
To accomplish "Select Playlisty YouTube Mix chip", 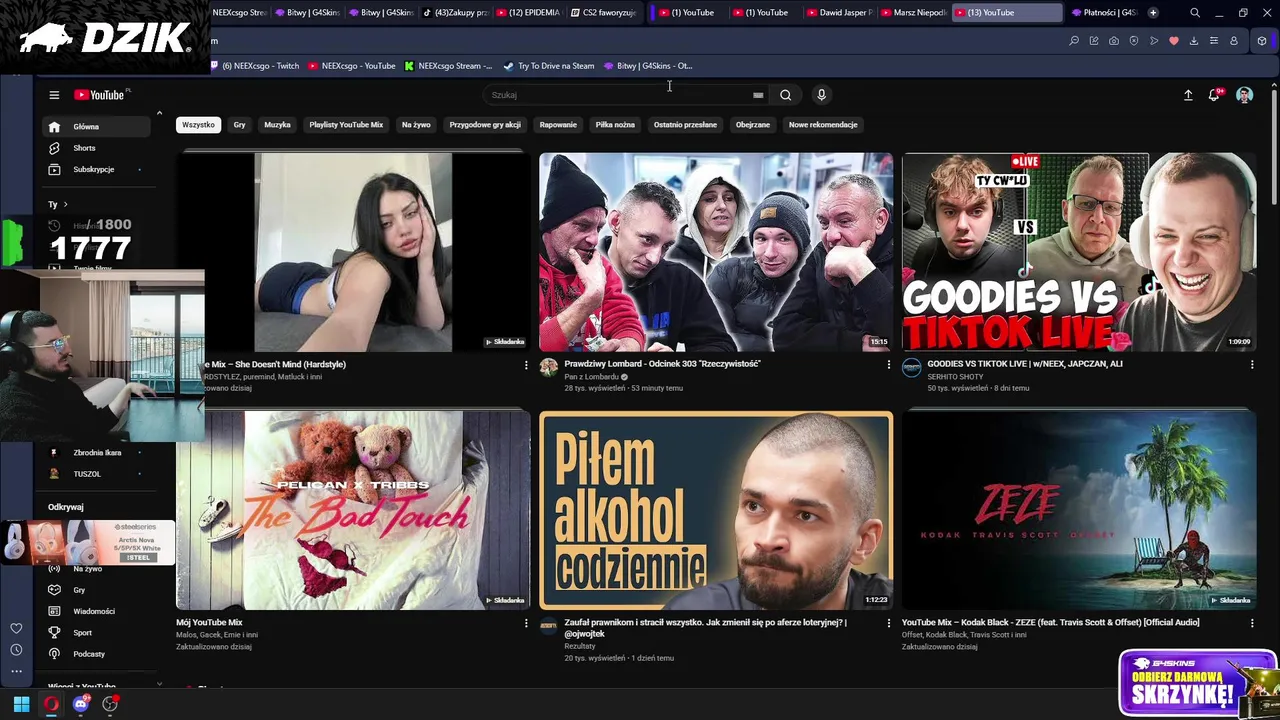I will 346,125.
